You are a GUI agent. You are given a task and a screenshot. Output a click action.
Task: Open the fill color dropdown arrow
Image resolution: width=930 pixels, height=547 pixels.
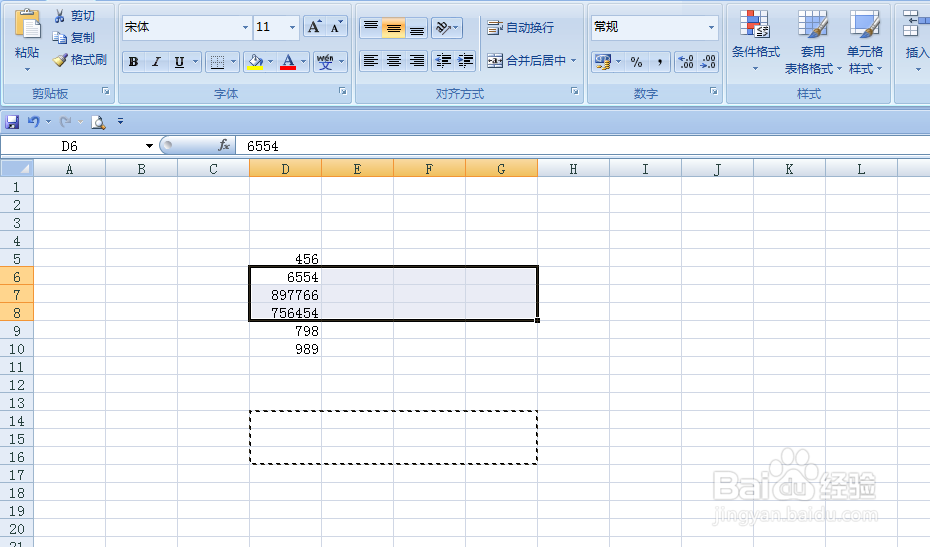pyautogui.click(x=270, y=62)
